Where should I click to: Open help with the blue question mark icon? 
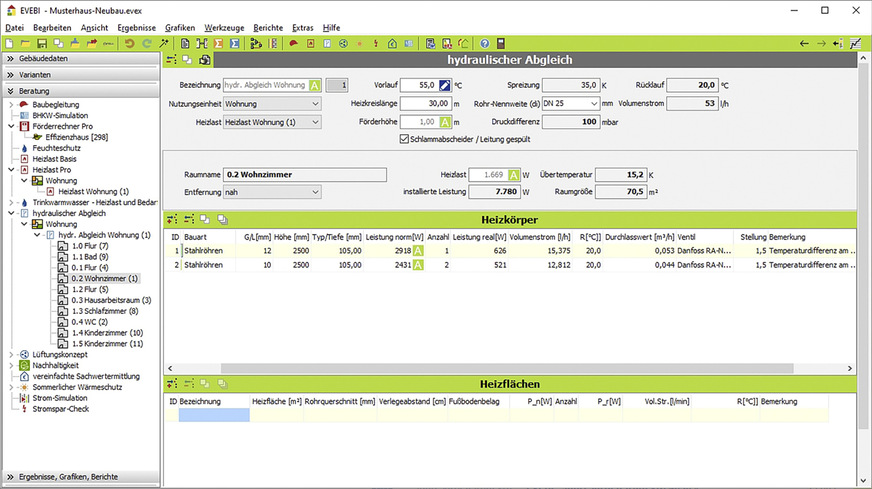(484, 43)
